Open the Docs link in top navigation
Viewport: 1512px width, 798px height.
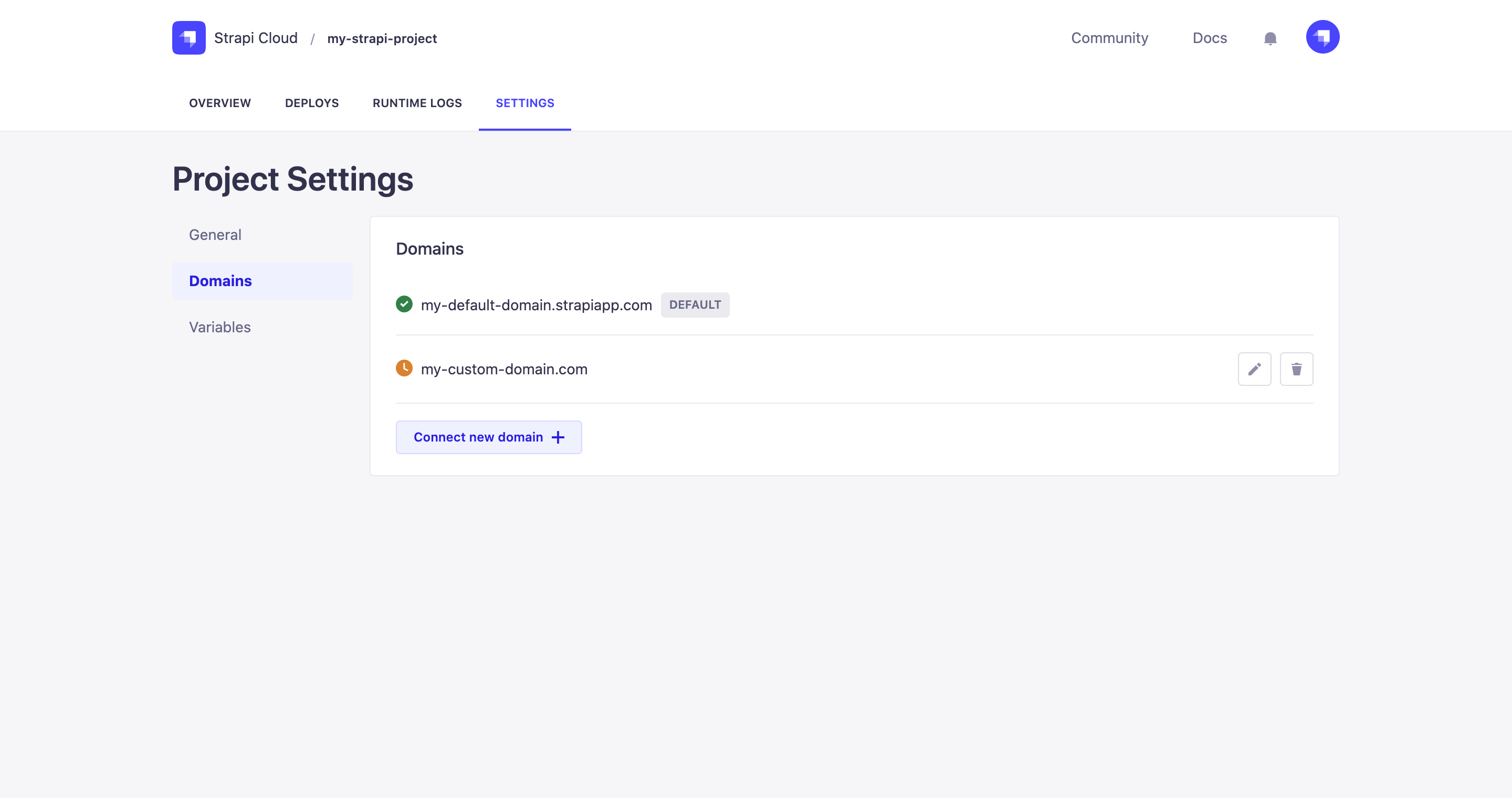pyautogui.click(x=1210, y=38)
